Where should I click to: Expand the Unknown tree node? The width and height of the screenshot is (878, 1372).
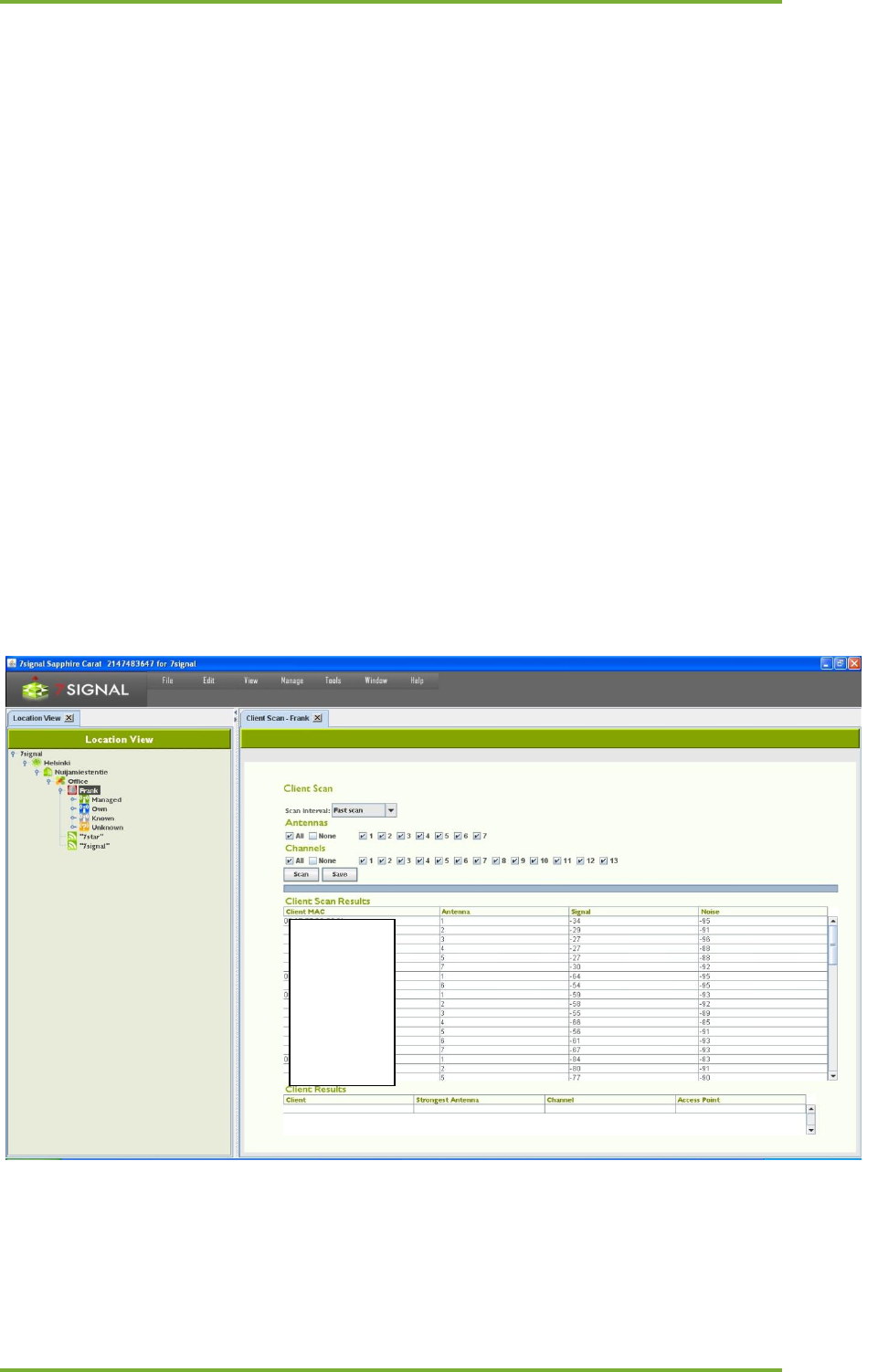tap(73, 828)
